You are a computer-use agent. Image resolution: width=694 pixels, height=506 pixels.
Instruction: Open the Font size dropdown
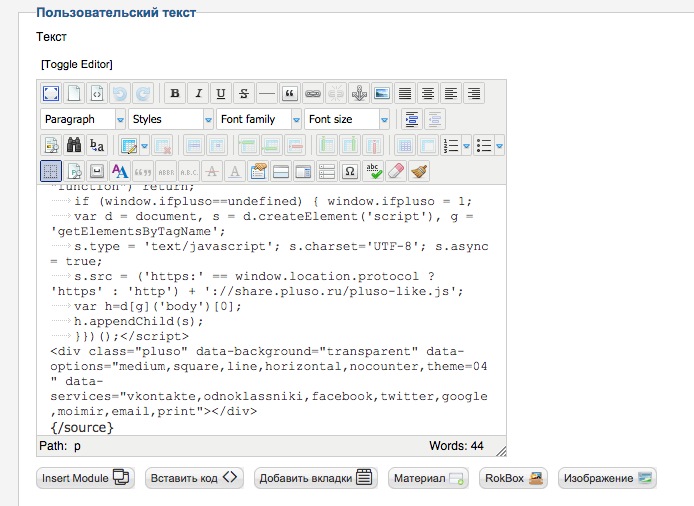point(347,119)
